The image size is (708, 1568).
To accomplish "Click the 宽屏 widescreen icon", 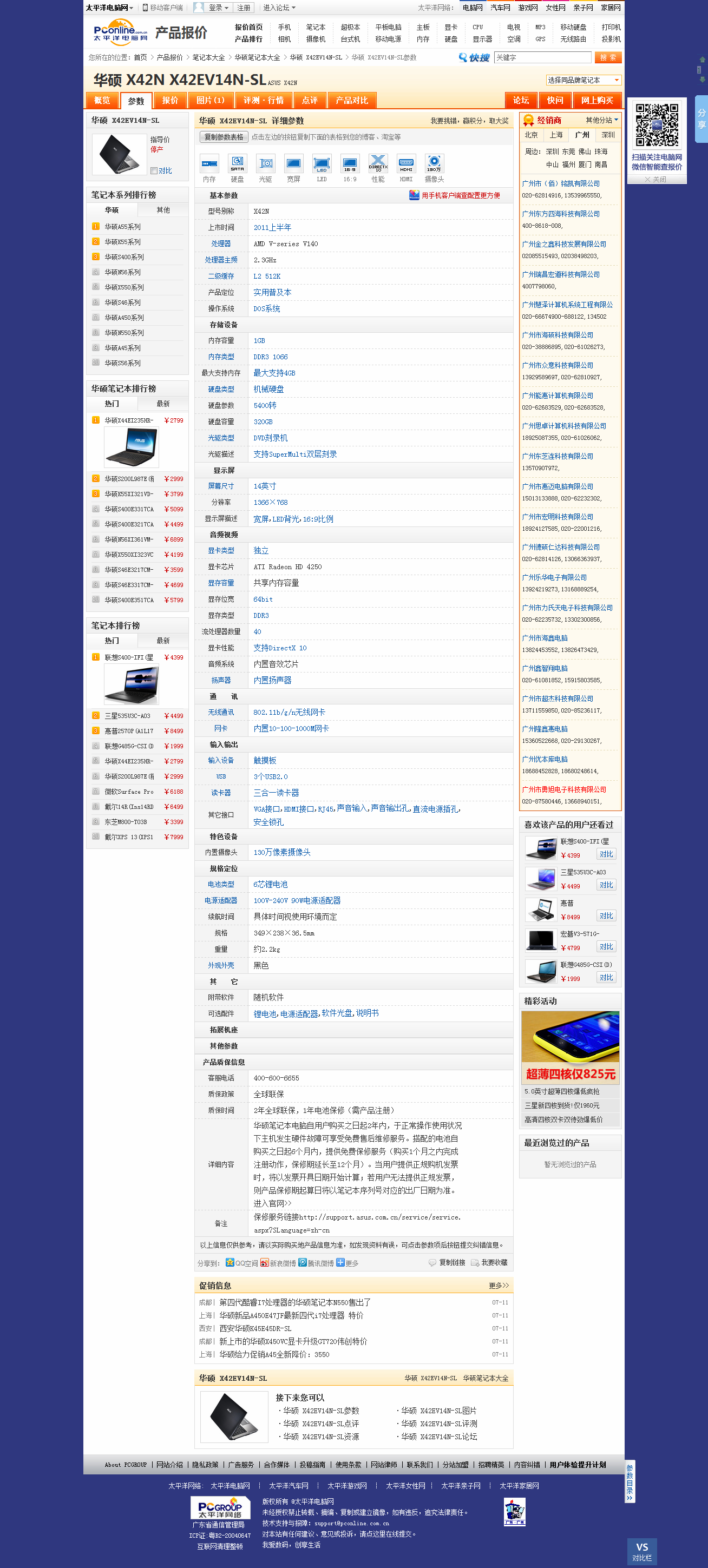I will (x=293, y=163).
